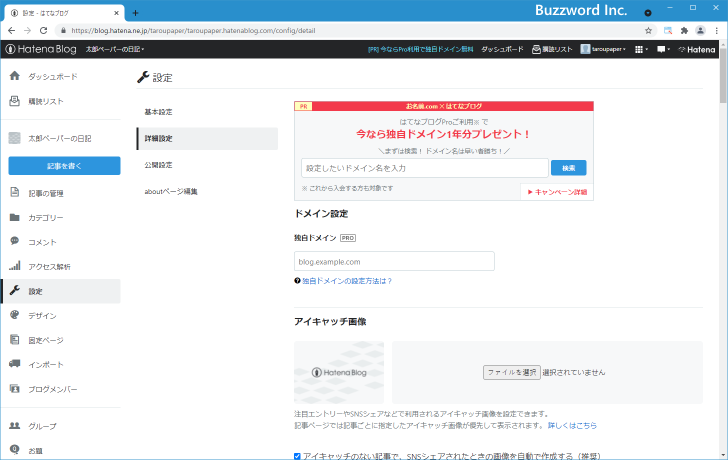728x460 pixels.
Task: Click the コメント speech bubble icon
Action: [x=15, y=241]
